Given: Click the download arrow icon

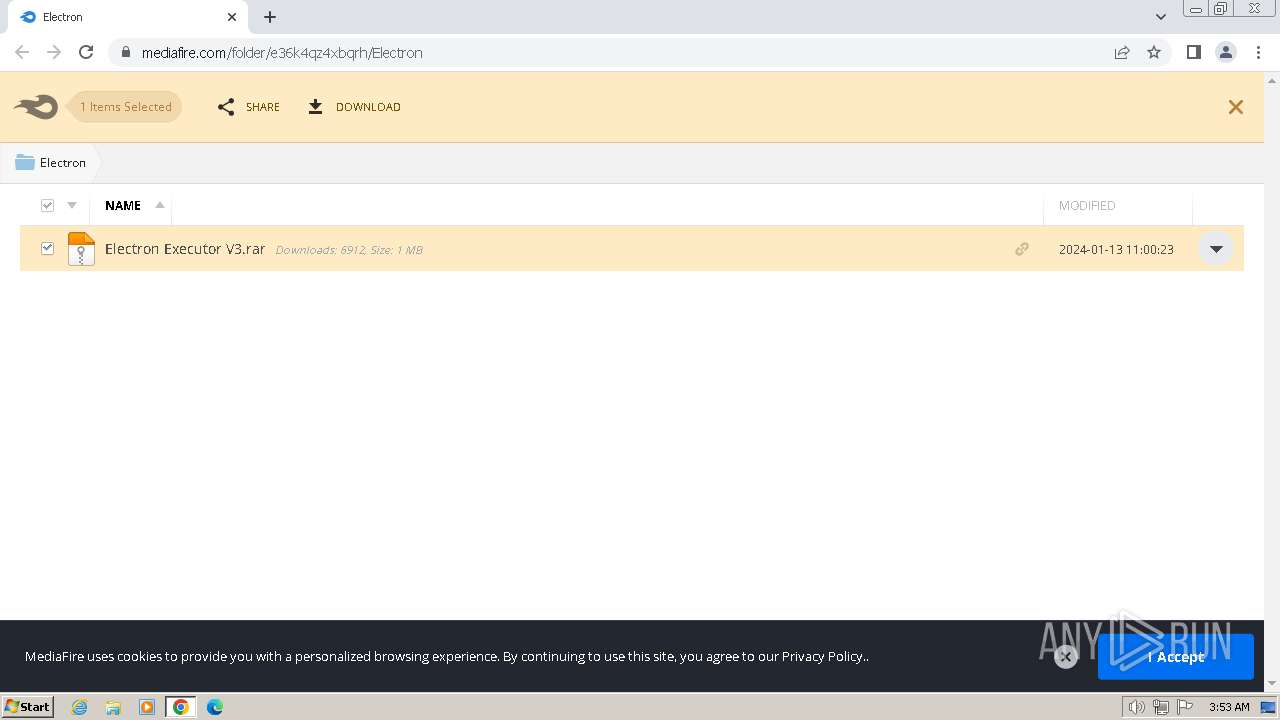Looking at the screenshot, I should tap(315, 107).
